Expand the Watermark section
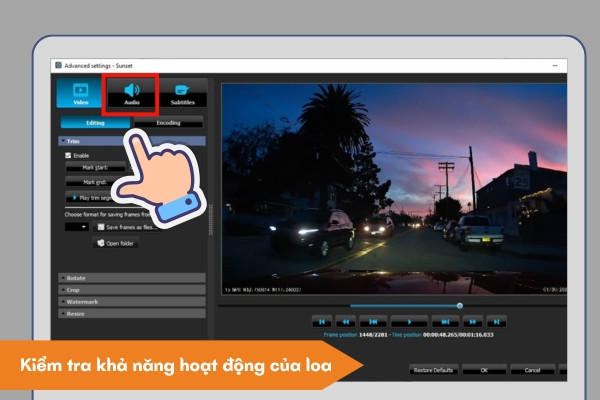This screenshot has height=400, width=600. click(x=132, y=302)
